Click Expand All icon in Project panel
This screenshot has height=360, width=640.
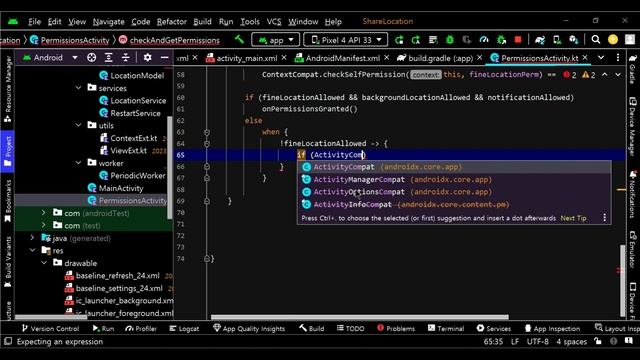(109, 58)
